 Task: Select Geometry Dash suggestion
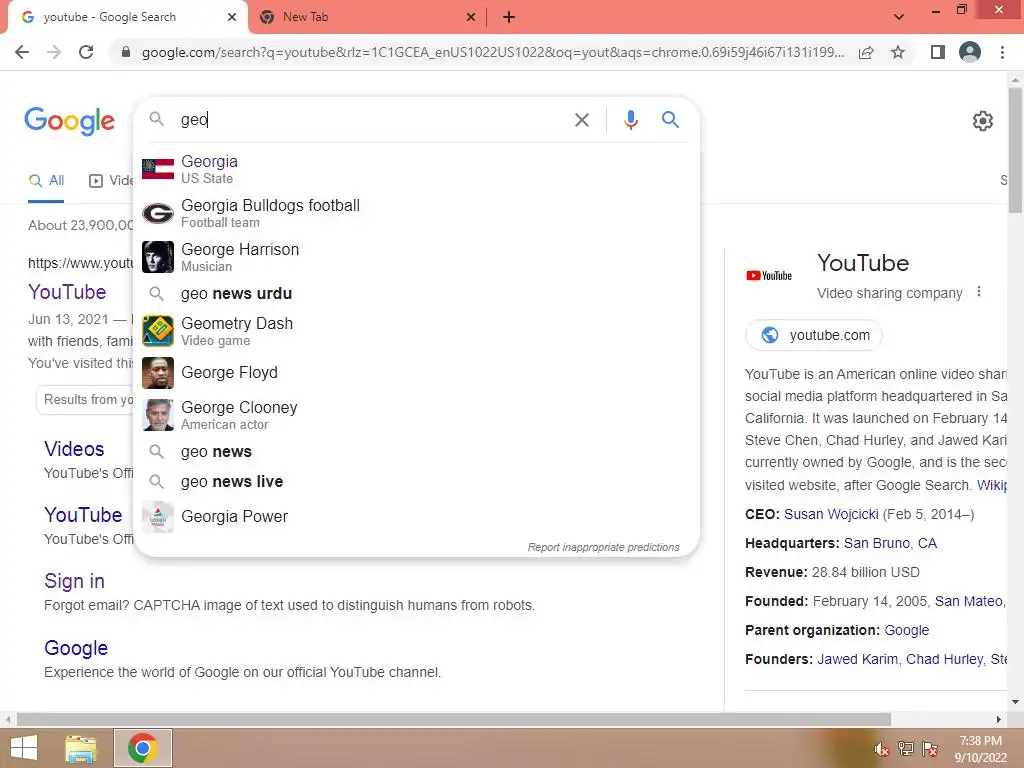tap(417, 331)
